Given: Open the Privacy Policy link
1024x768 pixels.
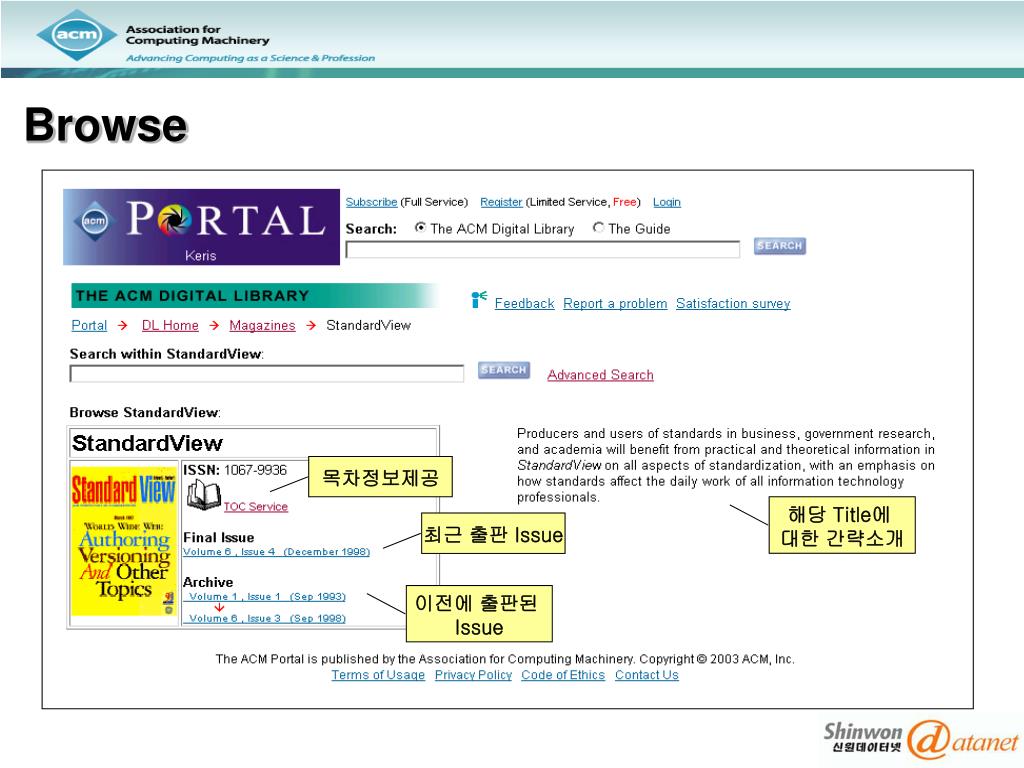Looking at the screenshot, I should (x=473, y=675).
